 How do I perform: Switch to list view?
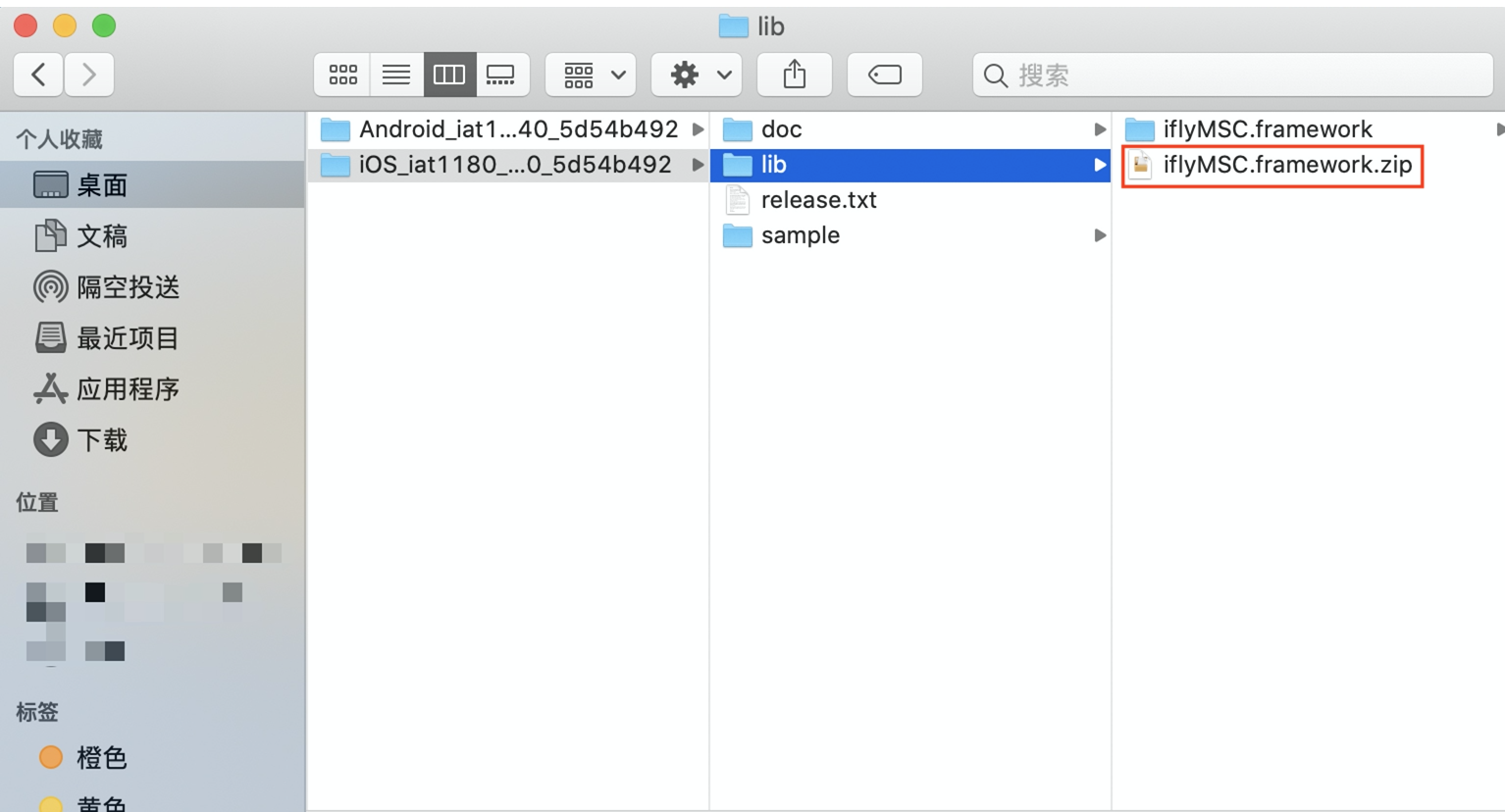(396, 75)
